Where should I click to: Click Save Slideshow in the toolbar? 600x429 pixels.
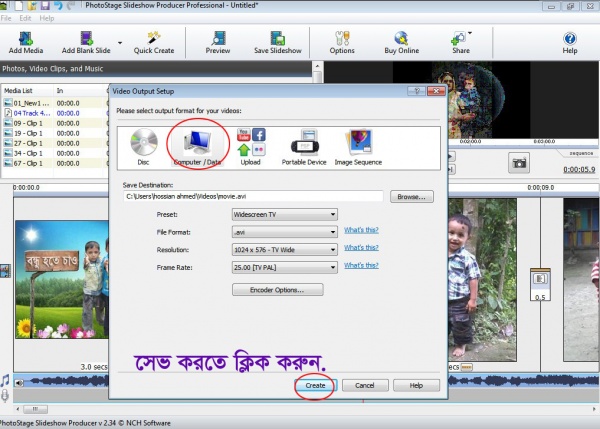(x=278, y=42)
